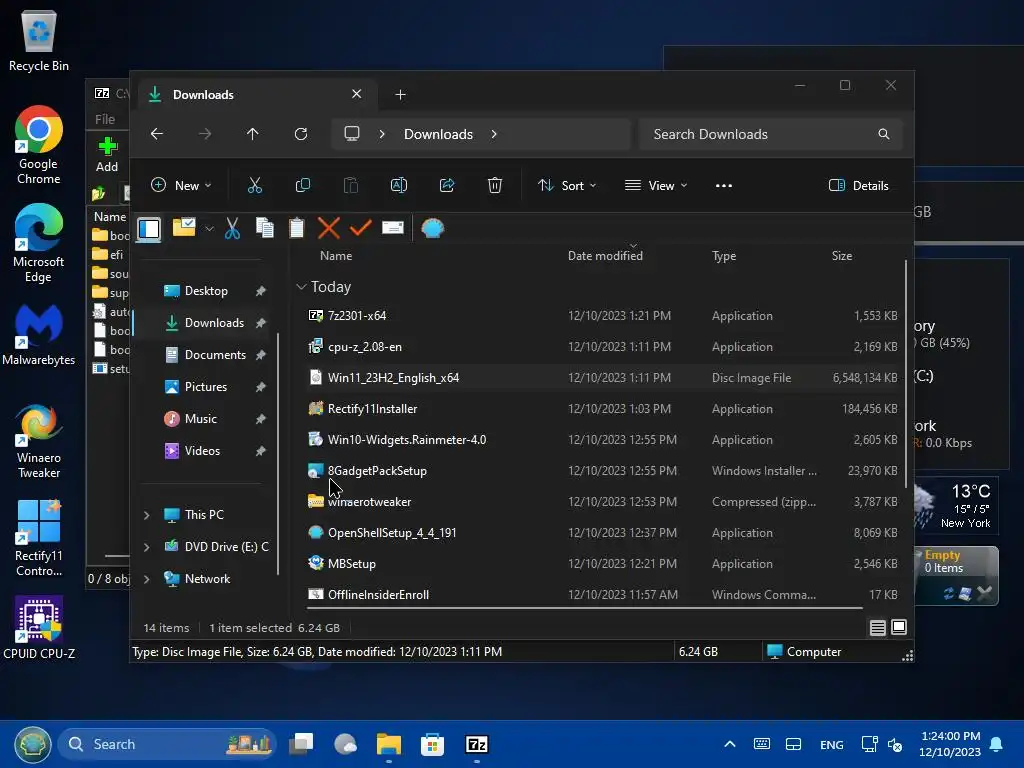Click the See more three-dots menu
The image size is (1024, 768).
724,185
